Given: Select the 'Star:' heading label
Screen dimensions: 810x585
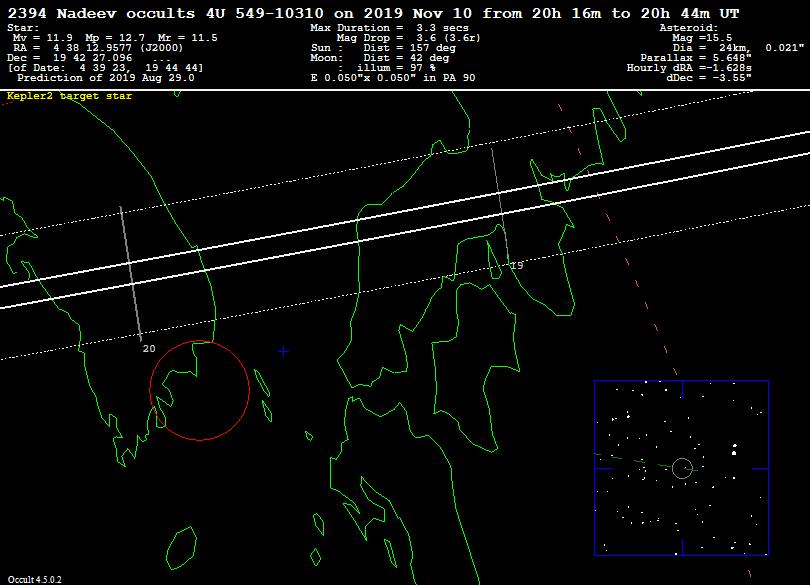Looking at the screenshot, I should coord(23,28).
